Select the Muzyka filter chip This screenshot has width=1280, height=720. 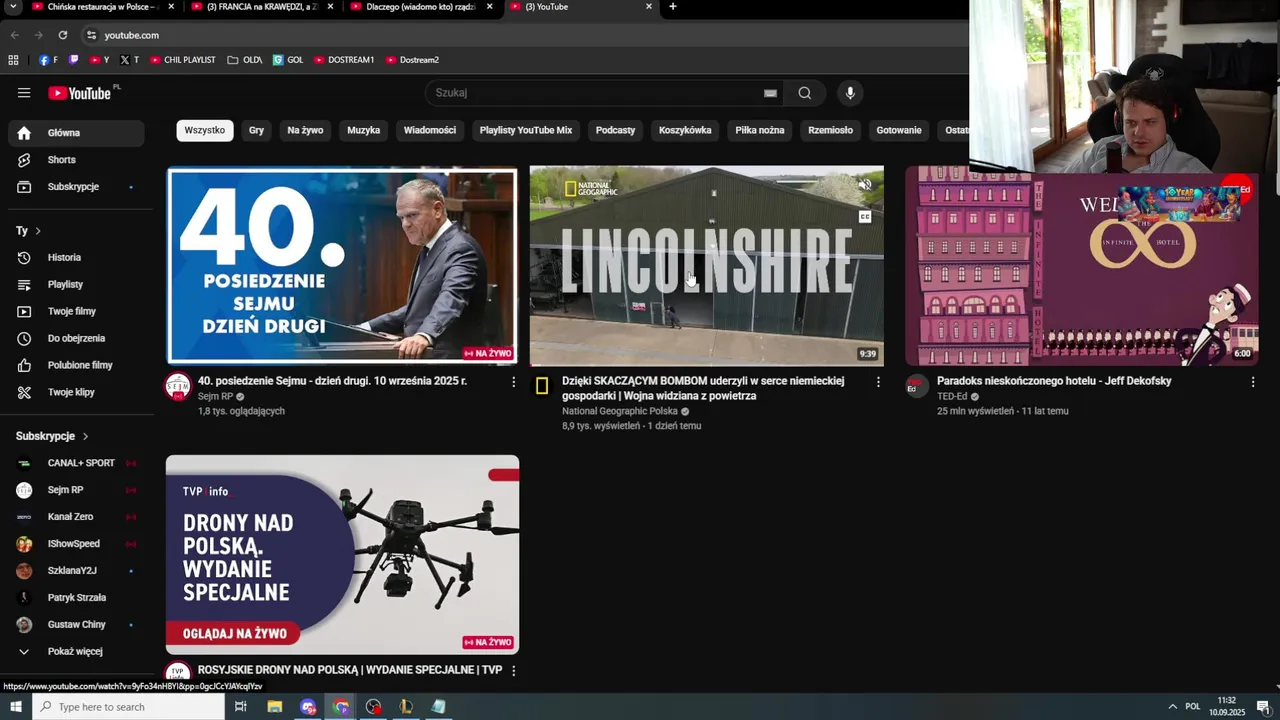[364, 130]
